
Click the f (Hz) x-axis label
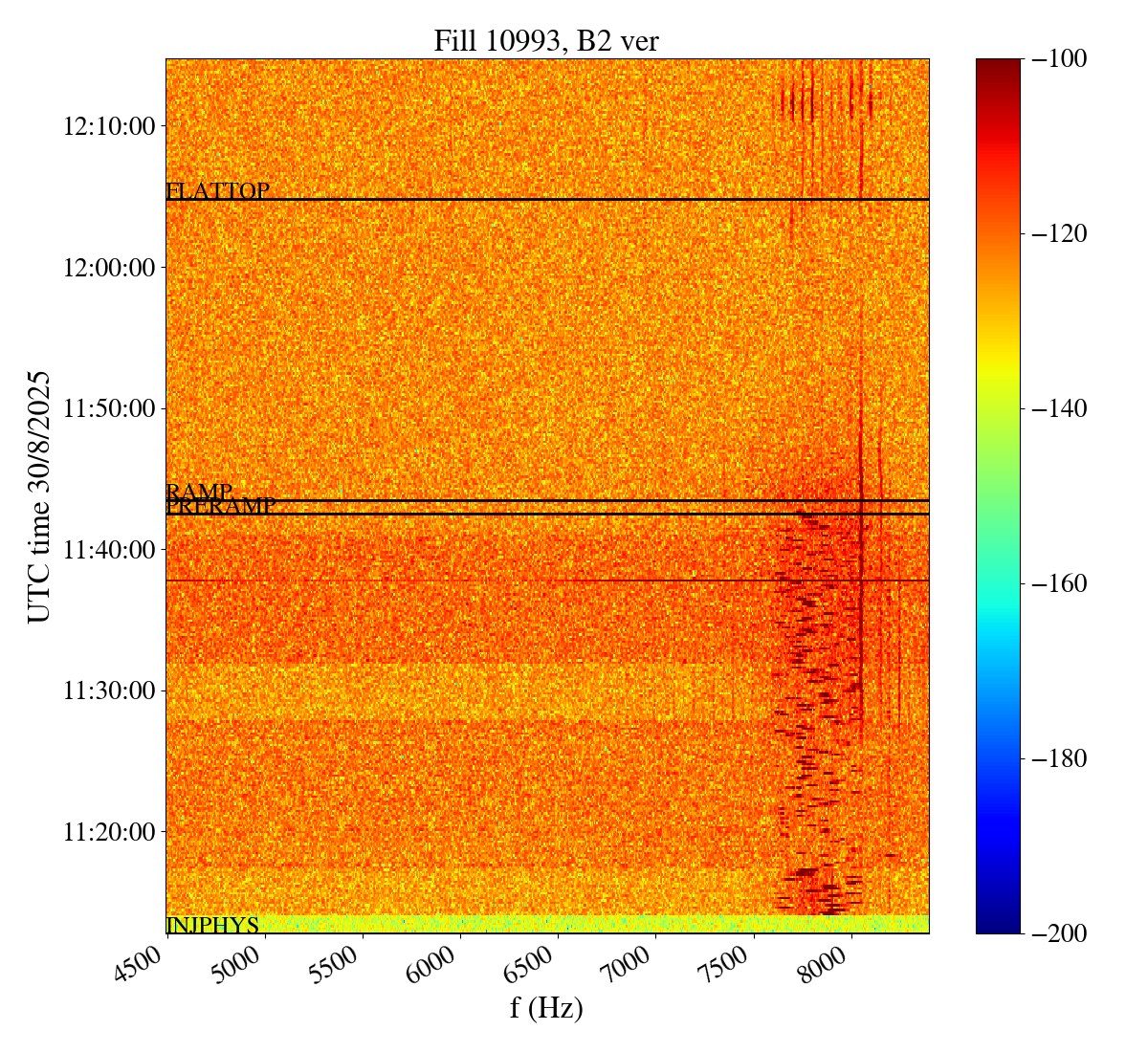pos(546,1007)
